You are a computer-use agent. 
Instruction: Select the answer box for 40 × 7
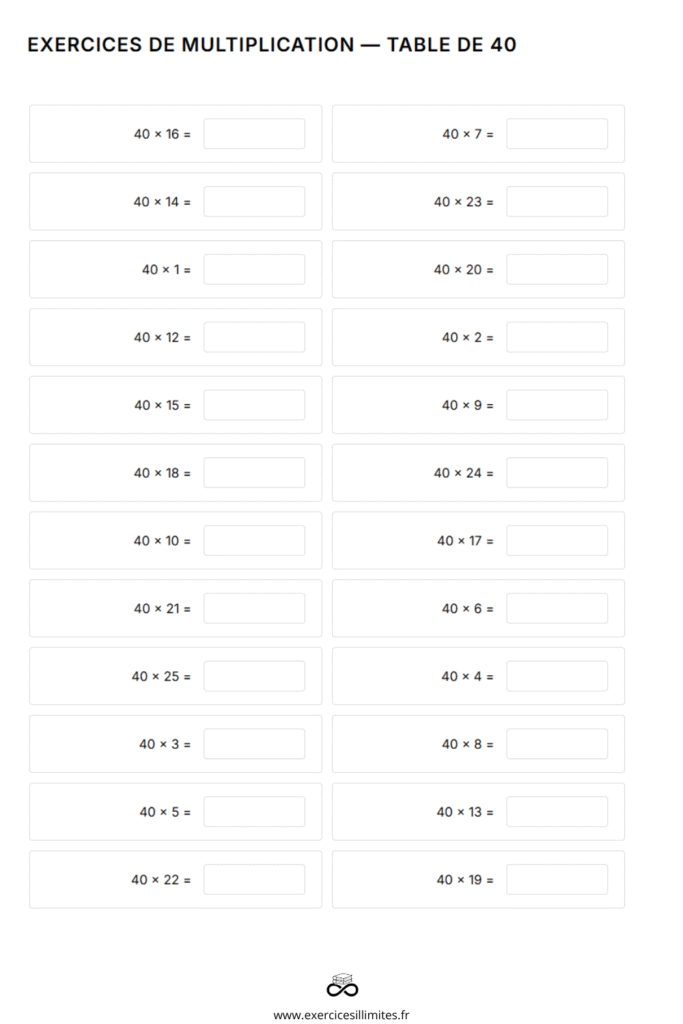(557, 134)
